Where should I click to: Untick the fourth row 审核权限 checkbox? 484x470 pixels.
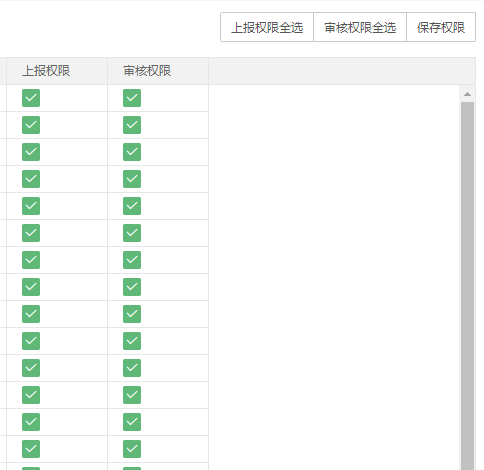(132, 179)
